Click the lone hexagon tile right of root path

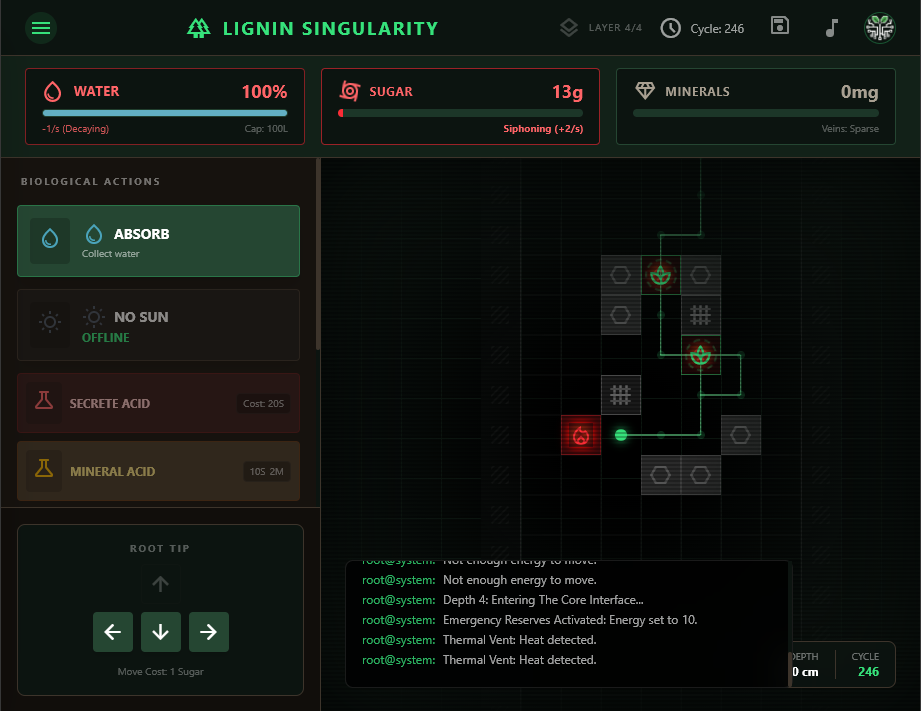pos(741,435)
